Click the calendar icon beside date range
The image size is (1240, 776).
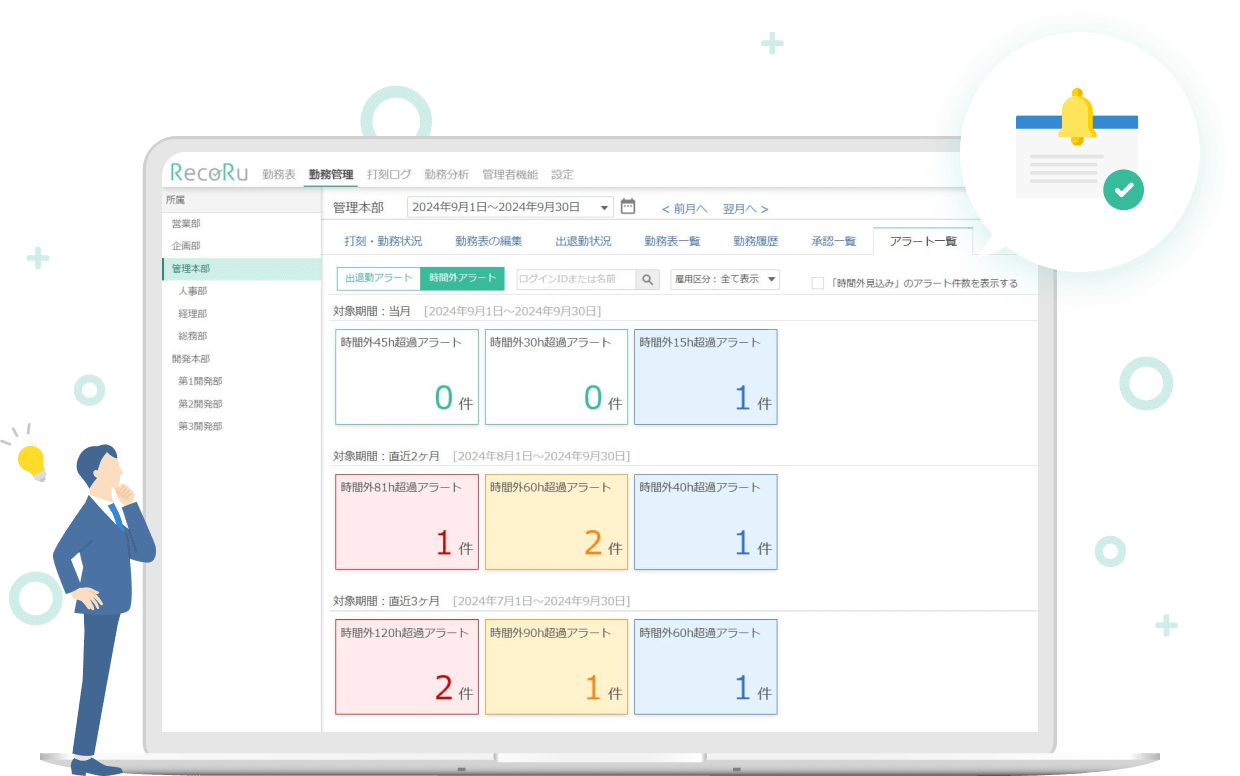[628, 207]
